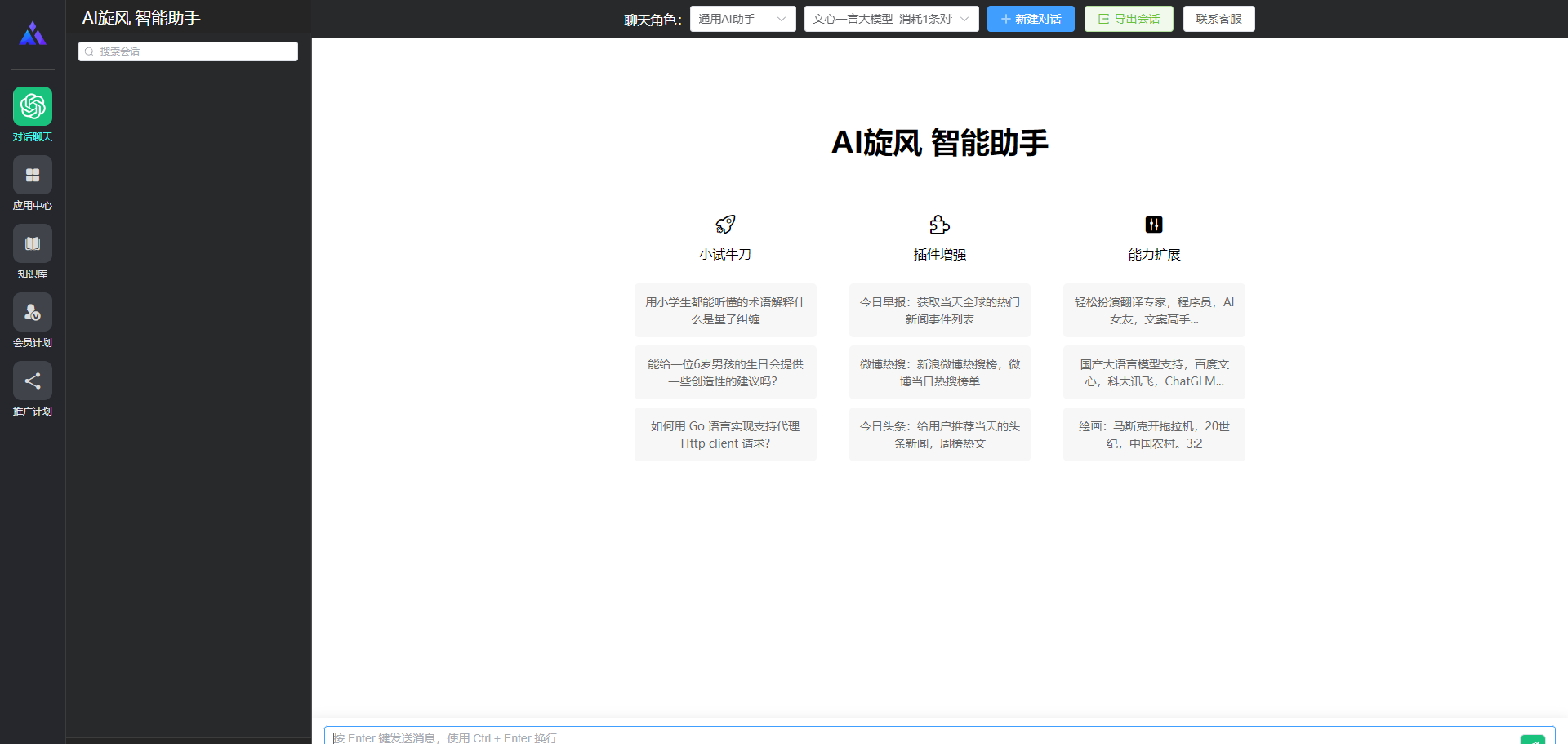
Task: Click the rocket icon above 小试牛刀
Action: click(724, 225)
